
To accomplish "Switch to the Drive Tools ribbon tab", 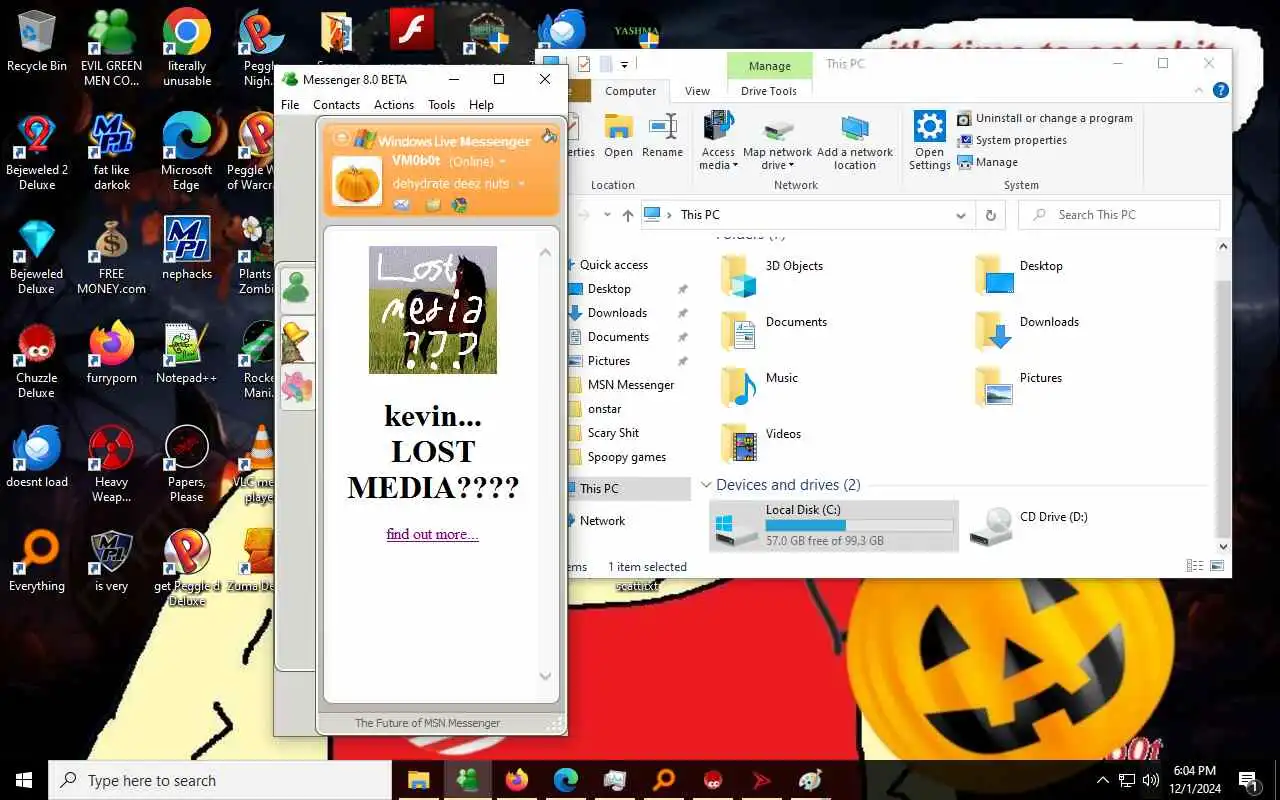I will [769, 91].
